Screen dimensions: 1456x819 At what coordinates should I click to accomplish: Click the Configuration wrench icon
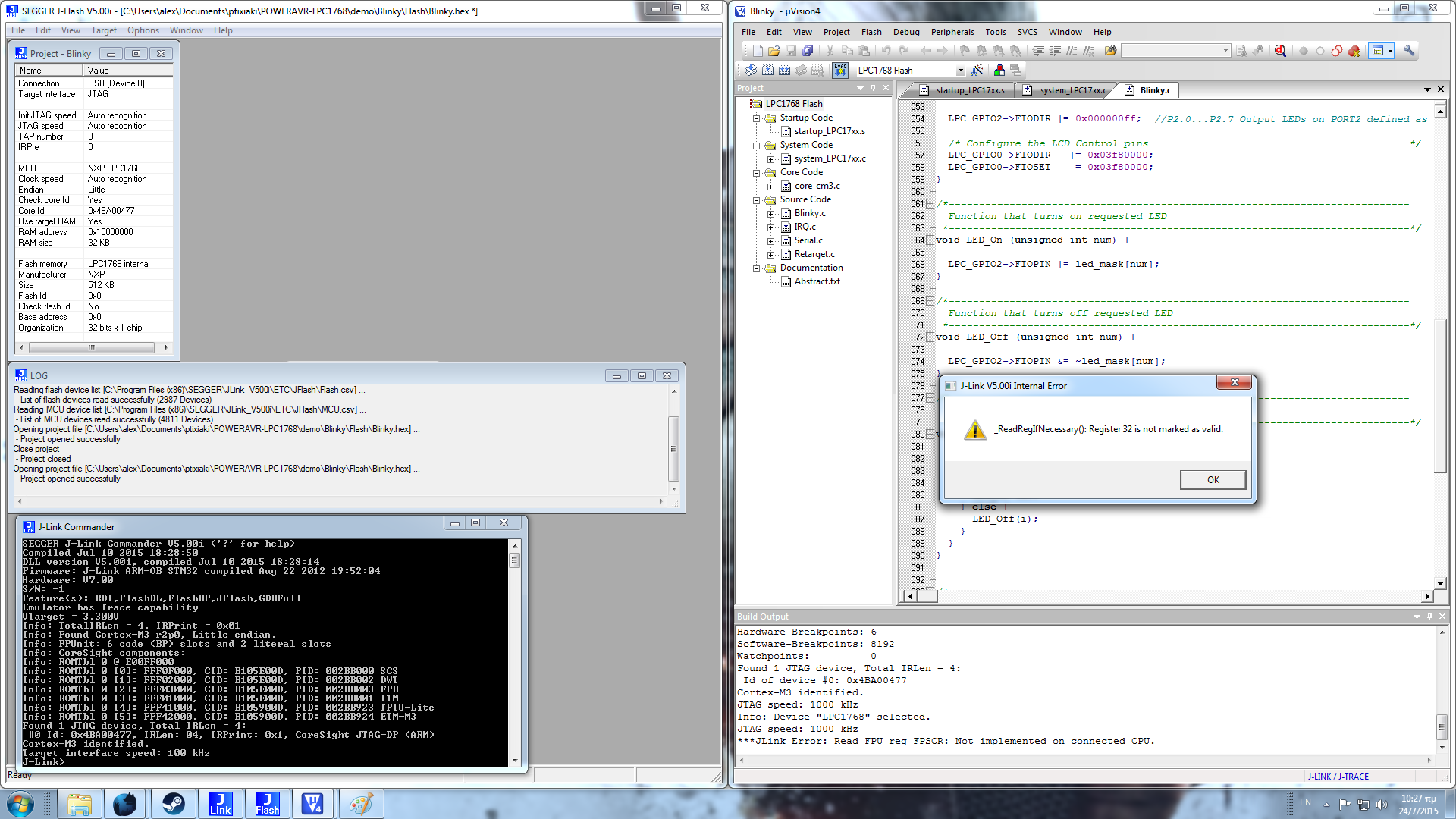click(1408, 51)
